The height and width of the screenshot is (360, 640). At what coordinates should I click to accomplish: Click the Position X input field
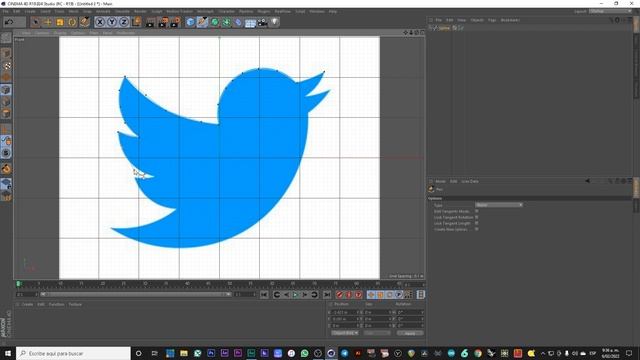click(x=345, y=313)
